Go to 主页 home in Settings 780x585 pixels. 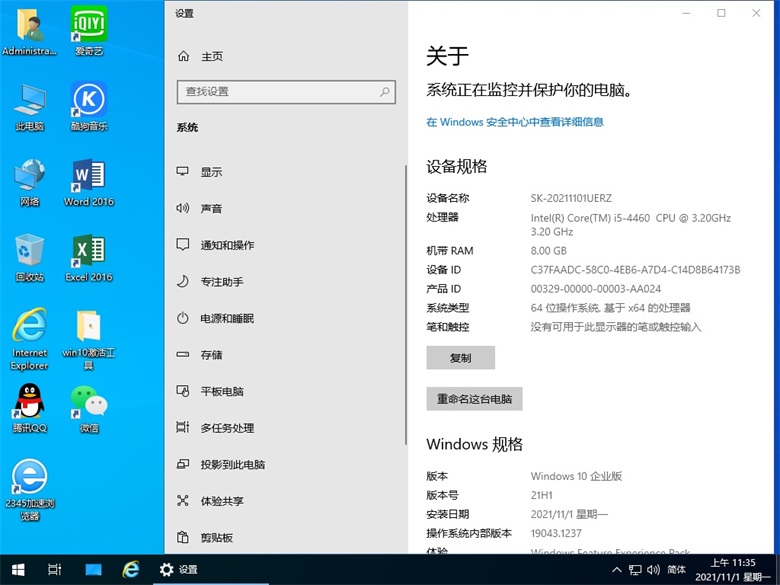pyautogui.click(x=211, y=56)
